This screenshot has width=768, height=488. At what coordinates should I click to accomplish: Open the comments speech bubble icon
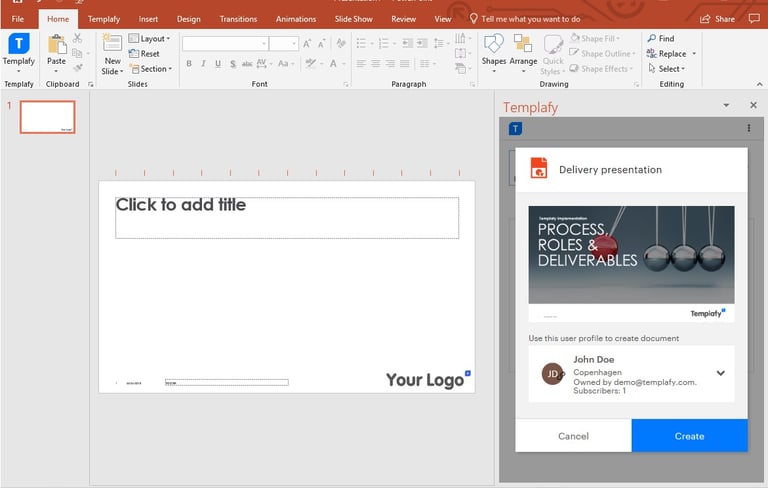(754, 19)
